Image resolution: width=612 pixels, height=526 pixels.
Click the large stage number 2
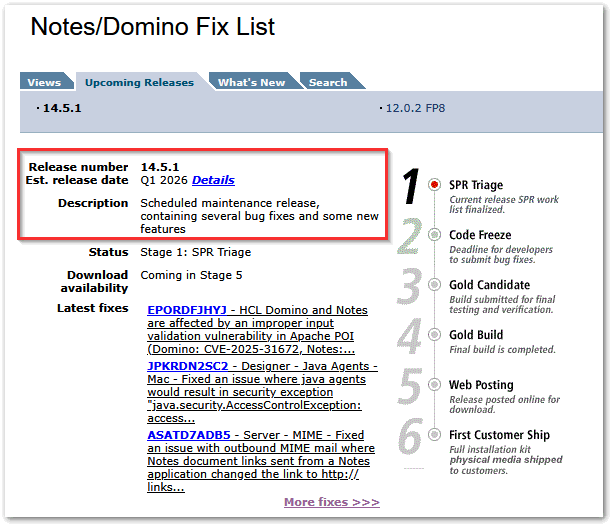(x=409, y=236)
